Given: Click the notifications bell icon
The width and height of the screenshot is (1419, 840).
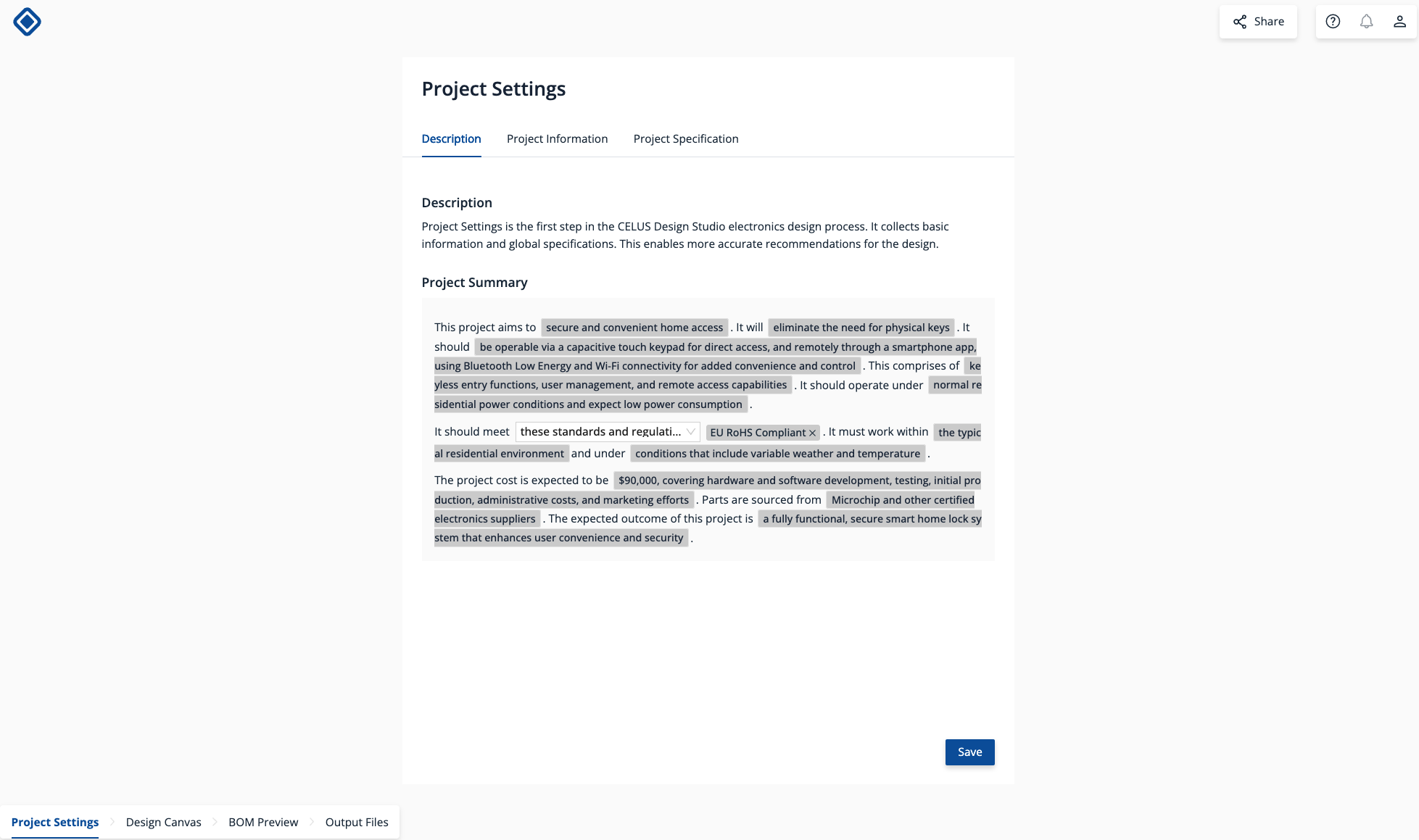Looking at the screenshot, I should tap(1366, 21).
